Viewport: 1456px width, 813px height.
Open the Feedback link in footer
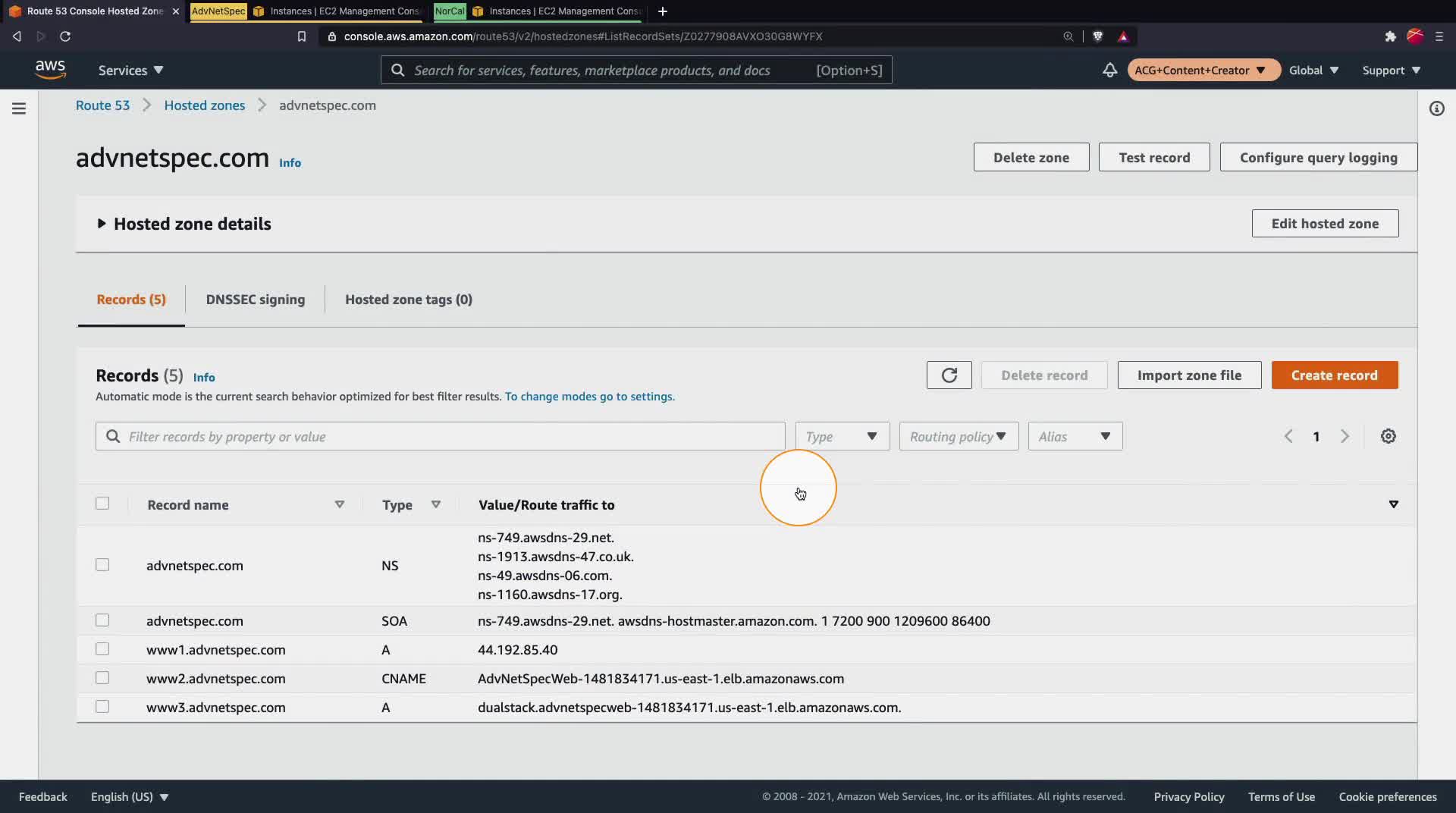tap(43, 796)
